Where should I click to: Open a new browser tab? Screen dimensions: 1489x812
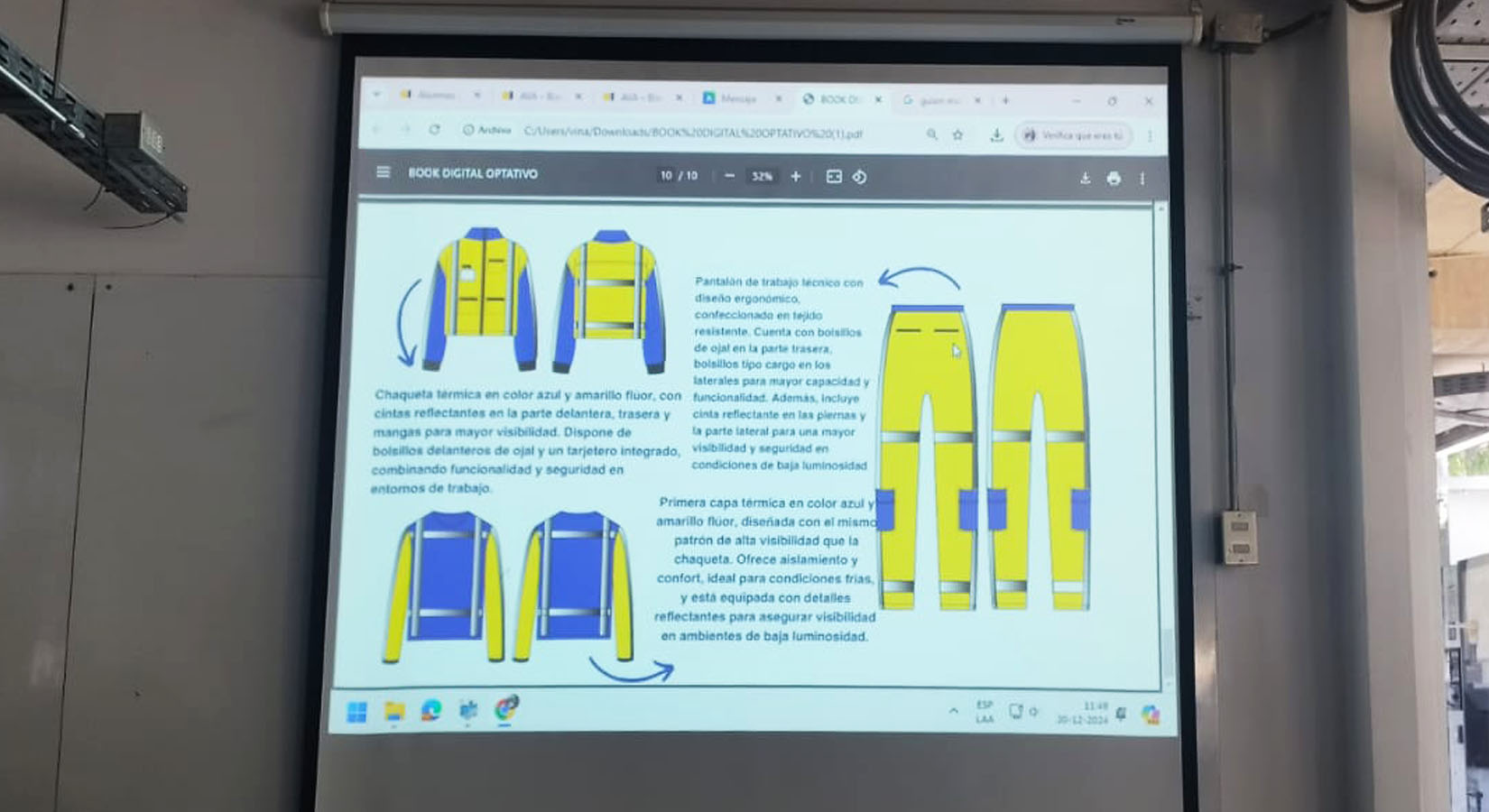[1005, 99]
